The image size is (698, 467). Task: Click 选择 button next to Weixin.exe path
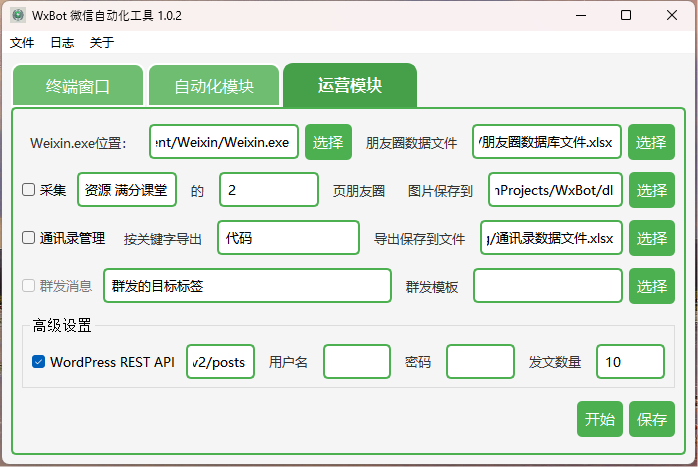pyautogui.click(x=329, y=142)
